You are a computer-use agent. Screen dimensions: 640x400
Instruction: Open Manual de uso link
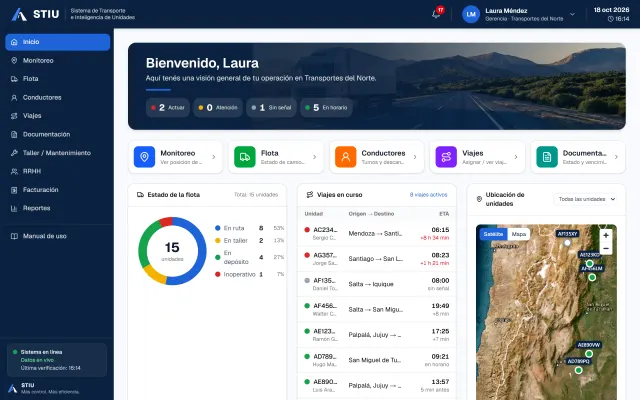58,236
